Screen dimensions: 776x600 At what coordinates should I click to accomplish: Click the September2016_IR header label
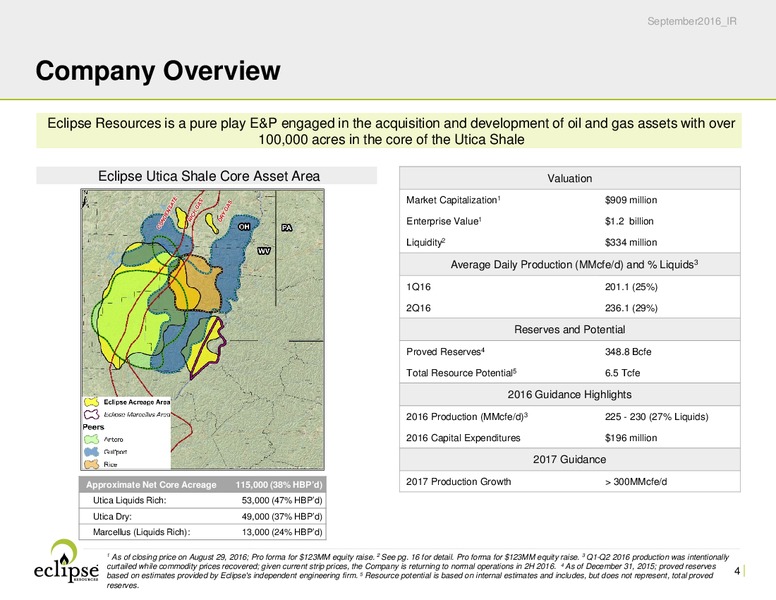692,21
